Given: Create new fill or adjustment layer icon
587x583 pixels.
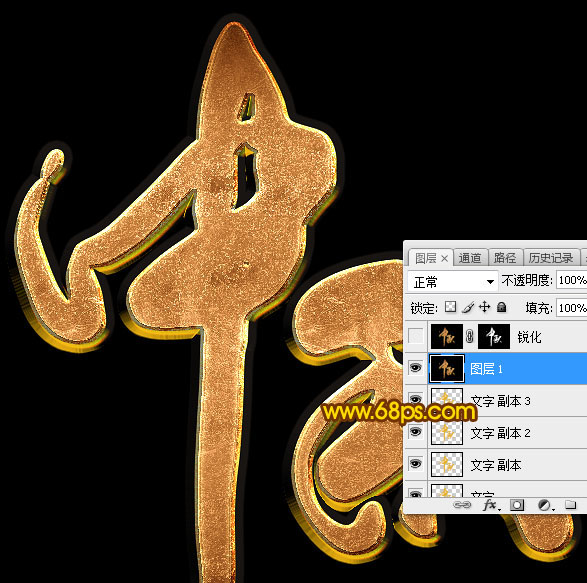Looking at the screenshot, I should [545, 505].
